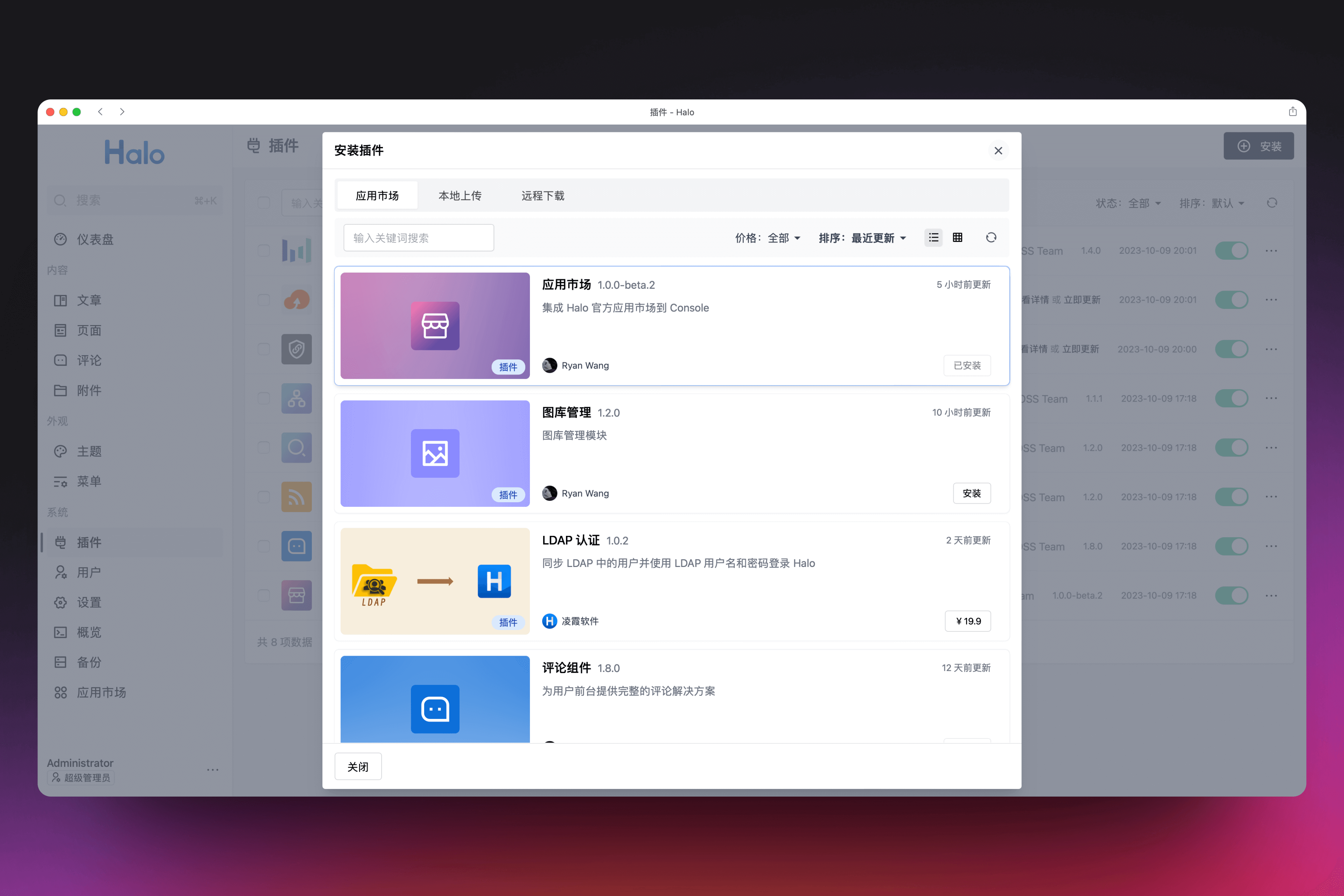Toggle plugin switch dated 2023-10-09 20:00
The image size is (1344, 896).
click(x=1231, y=349)
